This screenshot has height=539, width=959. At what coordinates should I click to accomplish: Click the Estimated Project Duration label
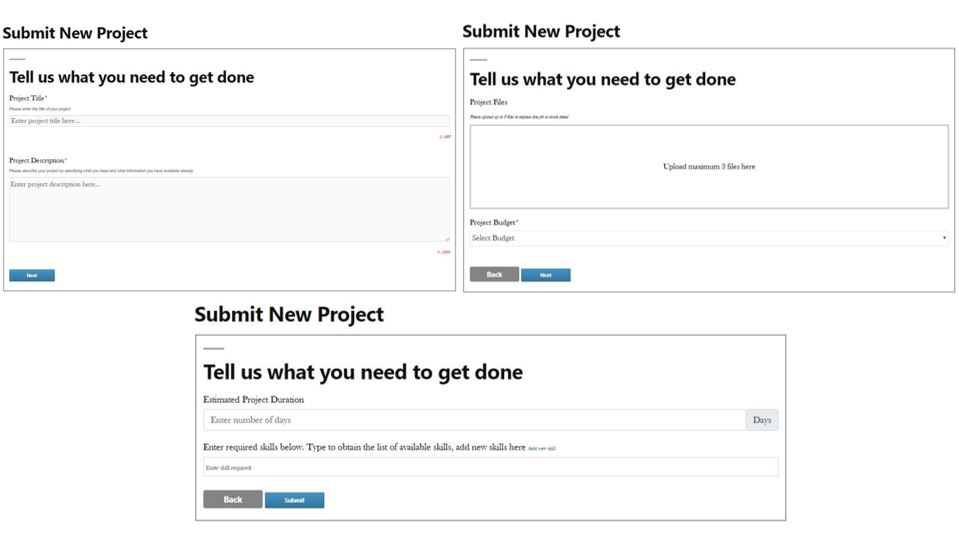click(253, 399)
